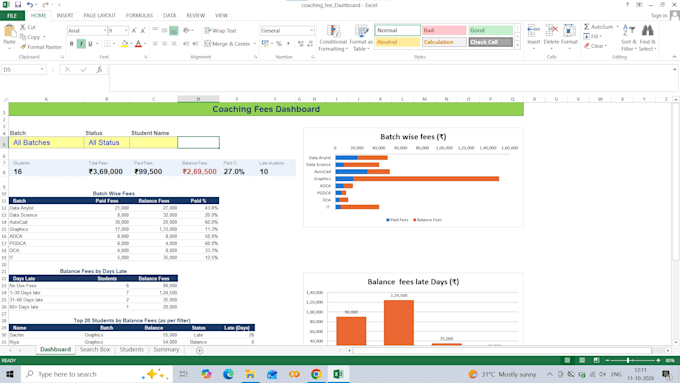Apply the Calculation cell style
Screen dimensions: 680x383
(444, 42)
